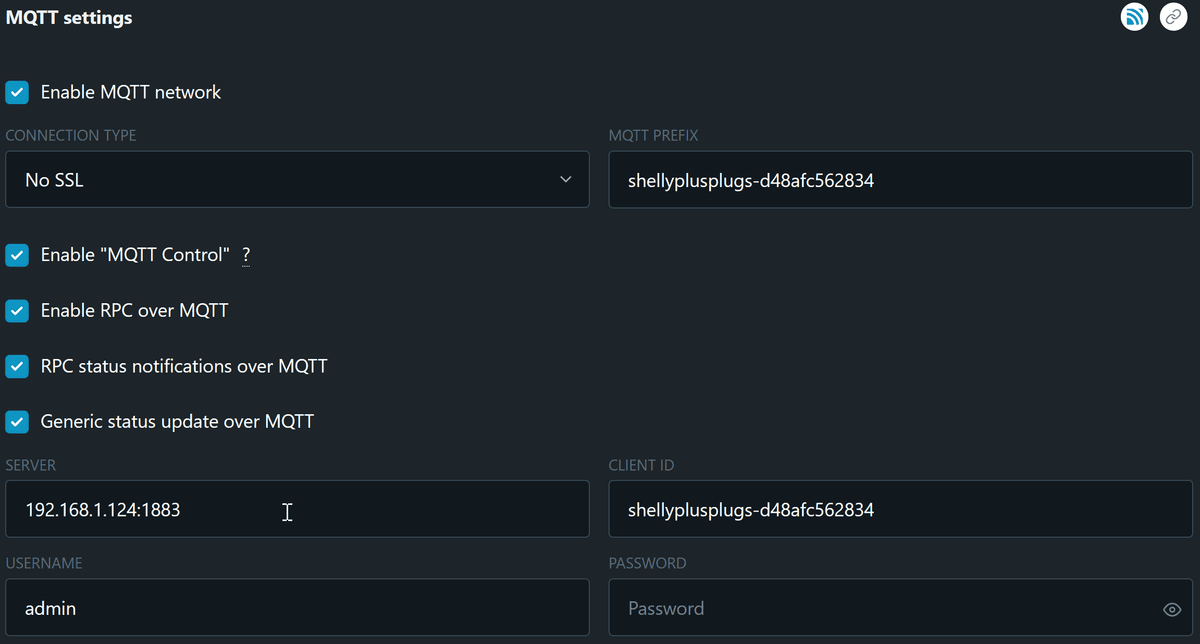
Task: Focus the Server address field
Action: (x=297, y=510)
